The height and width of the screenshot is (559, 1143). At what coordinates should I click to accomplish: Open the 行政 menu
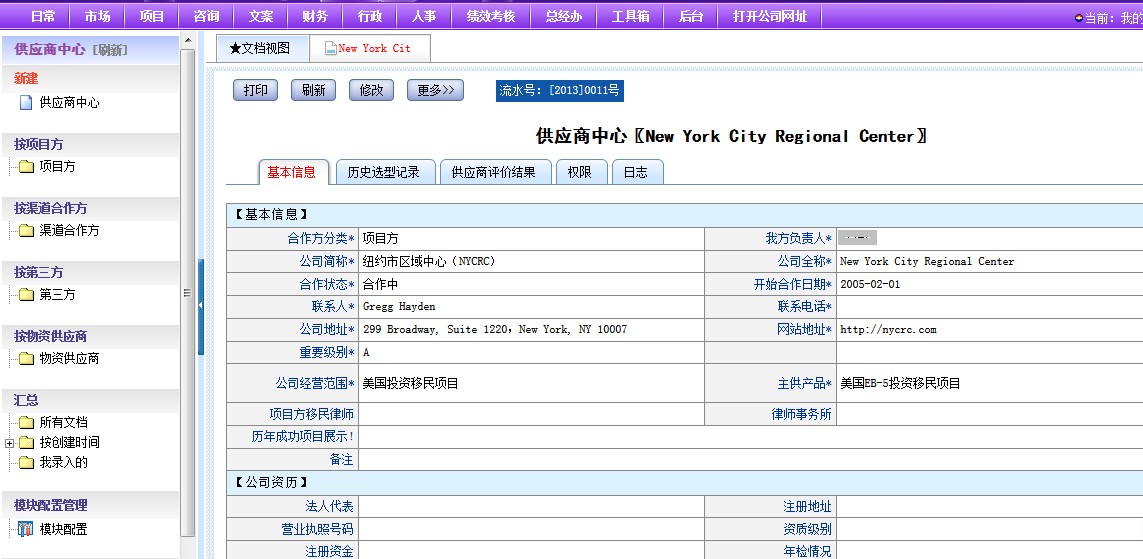(370, 16)
